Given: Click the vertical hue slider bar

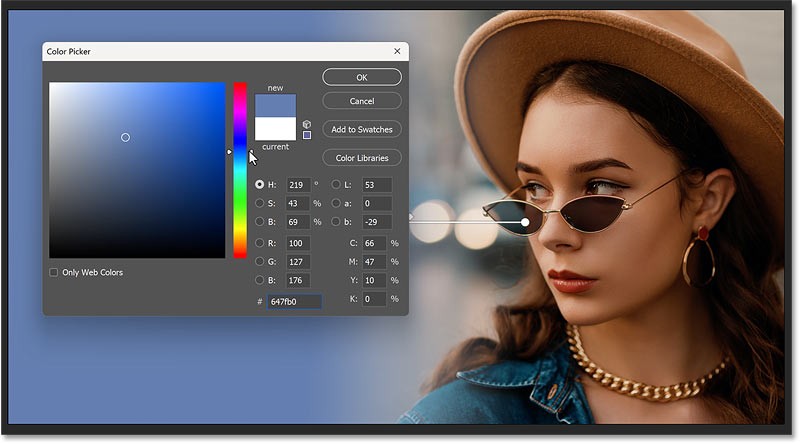Looking at the screenshot, I should [240, 170].
